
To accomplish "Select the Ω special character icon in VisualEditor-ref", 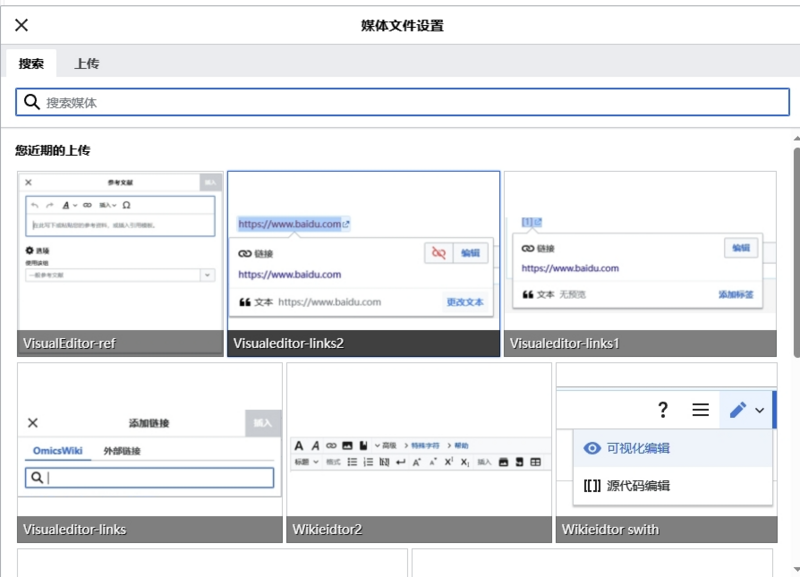I will click(127, 205).
